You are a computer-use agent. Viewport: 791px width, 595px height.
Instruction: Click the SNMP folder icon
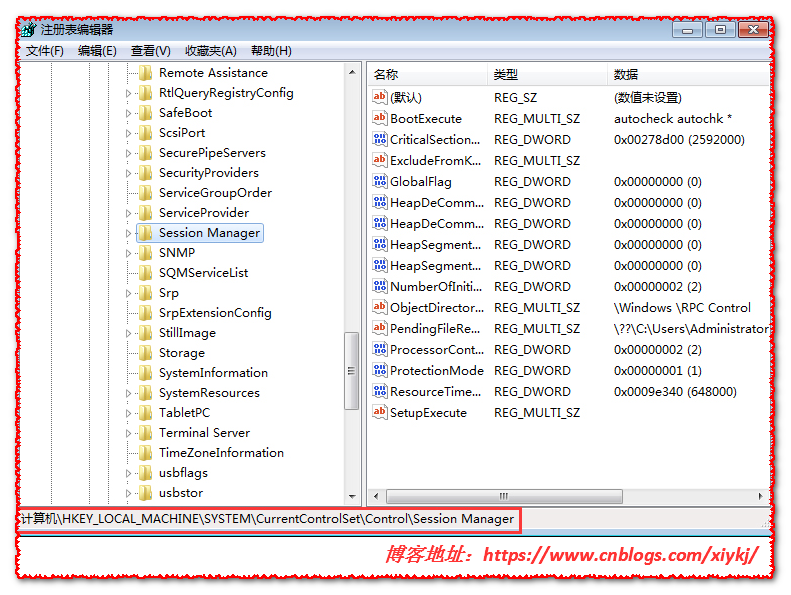pos(145,253)
